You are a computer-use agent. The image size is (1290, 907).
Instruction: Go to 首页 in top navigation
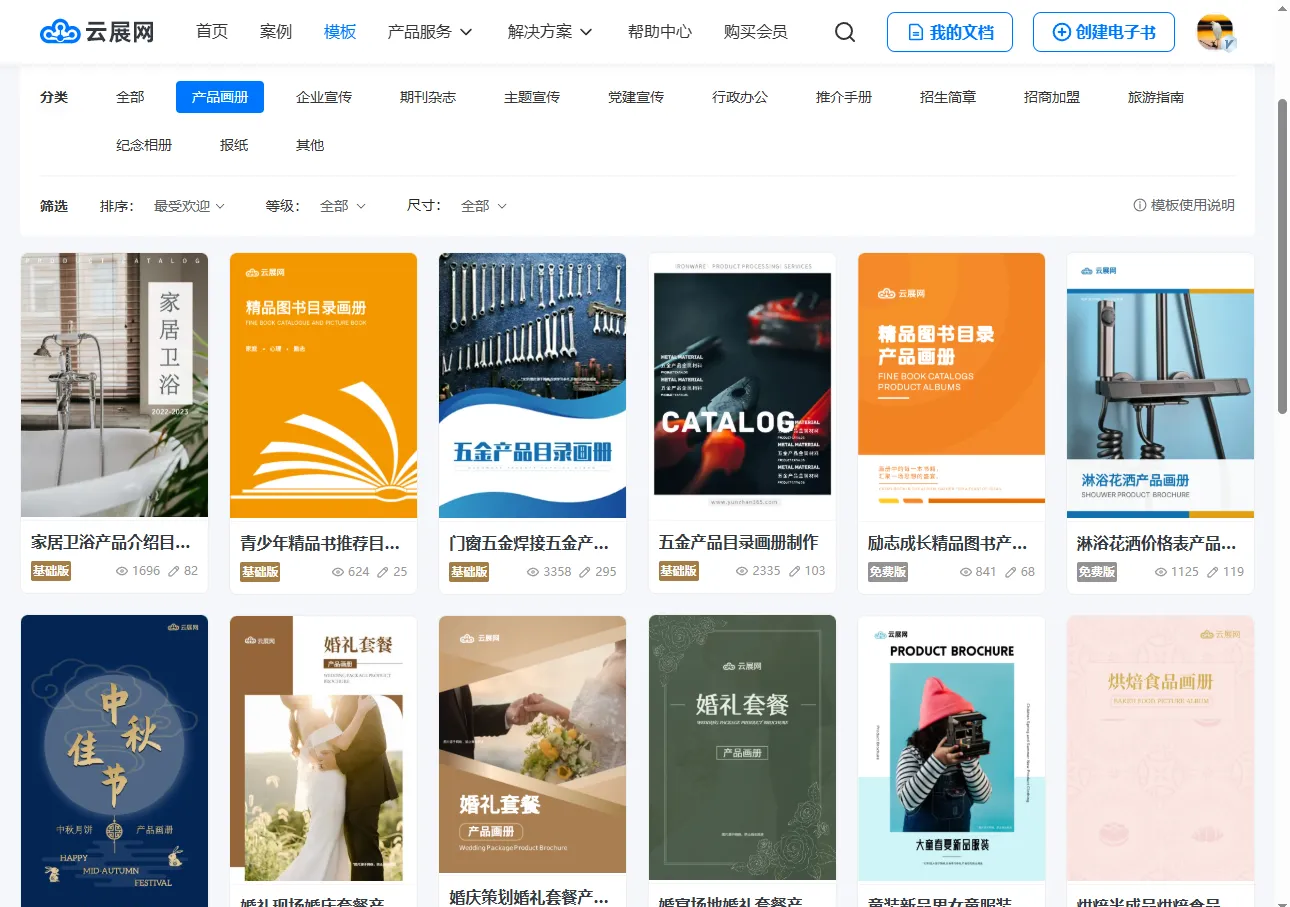[212, 32]
